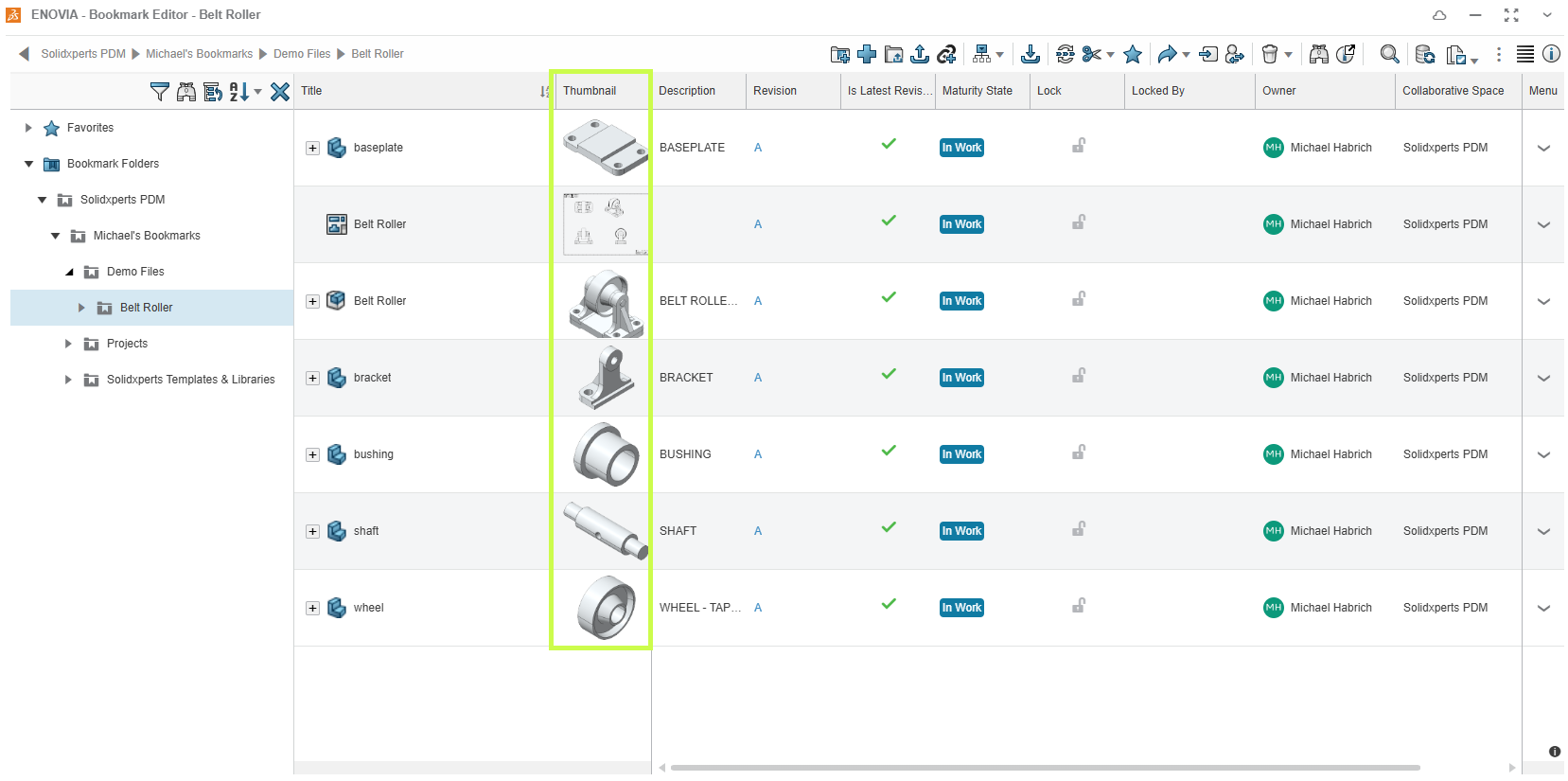Image resolution: width=1568 pixels, height=781 pixels.
Task: Open the information panel icon
Action: (x=1551, y=55)
